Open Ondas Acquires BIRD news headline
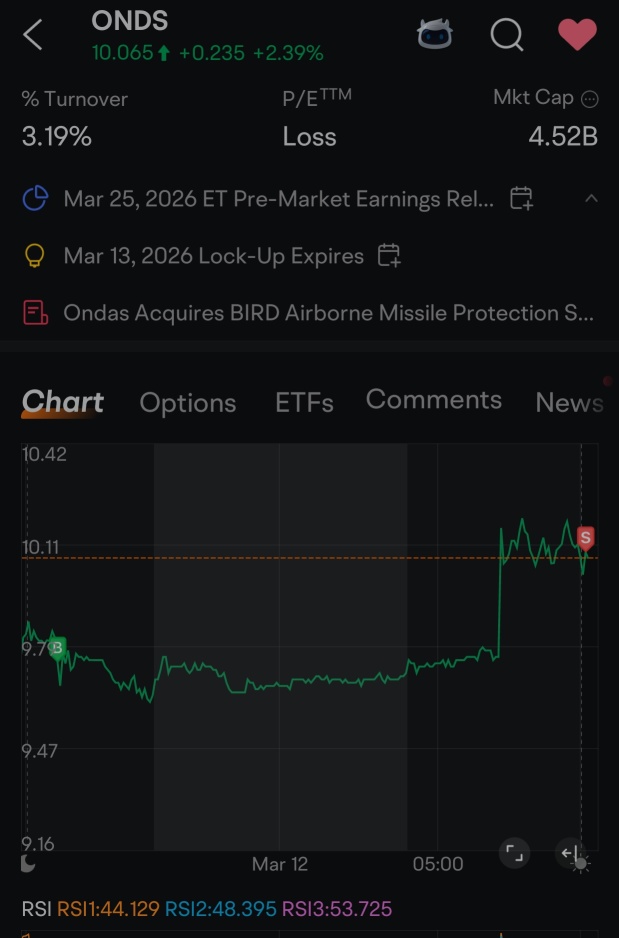This screenshot has width=619, height=938. pyautogui.click(x=328, y=313)
